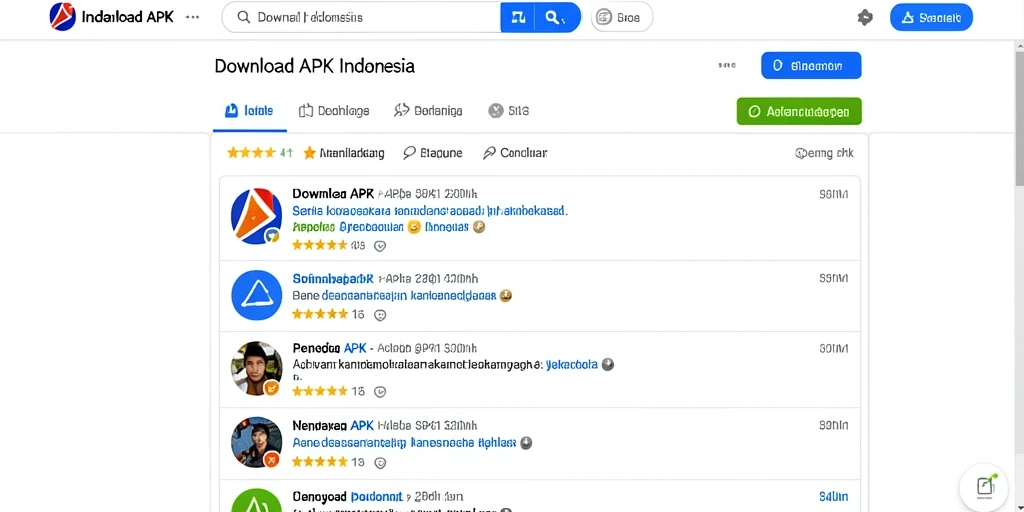Select the Ananlladkang star filter
The width and height of the screenshot is (1024, 512).
tap(344, 153)
